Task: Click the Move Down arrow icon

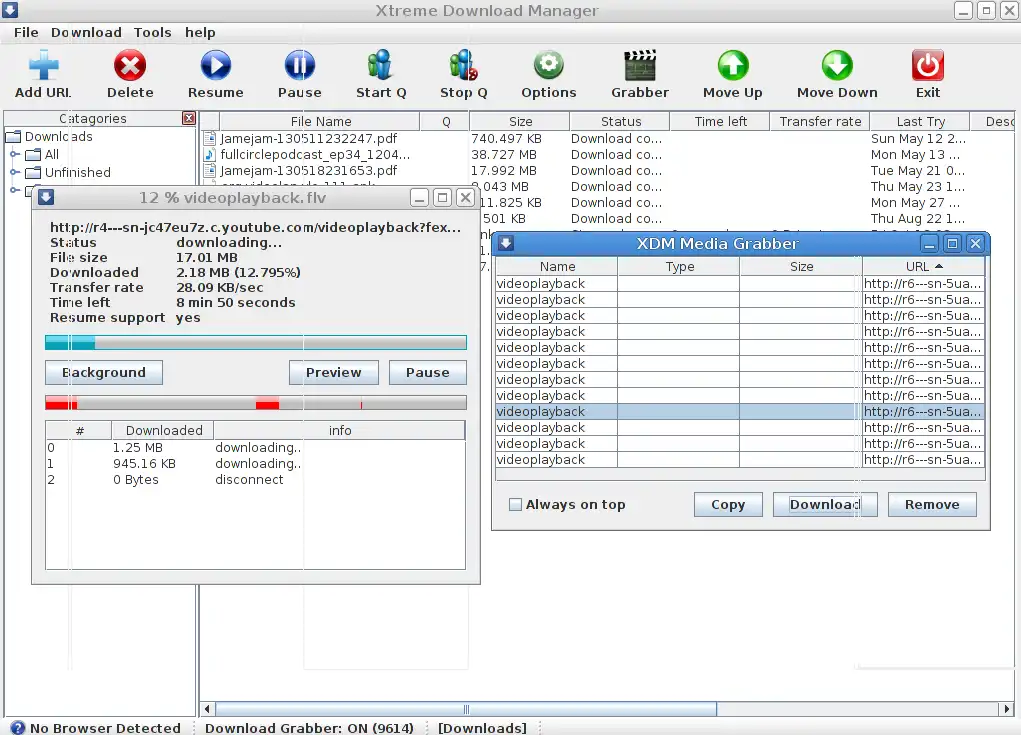Action: 837,66
